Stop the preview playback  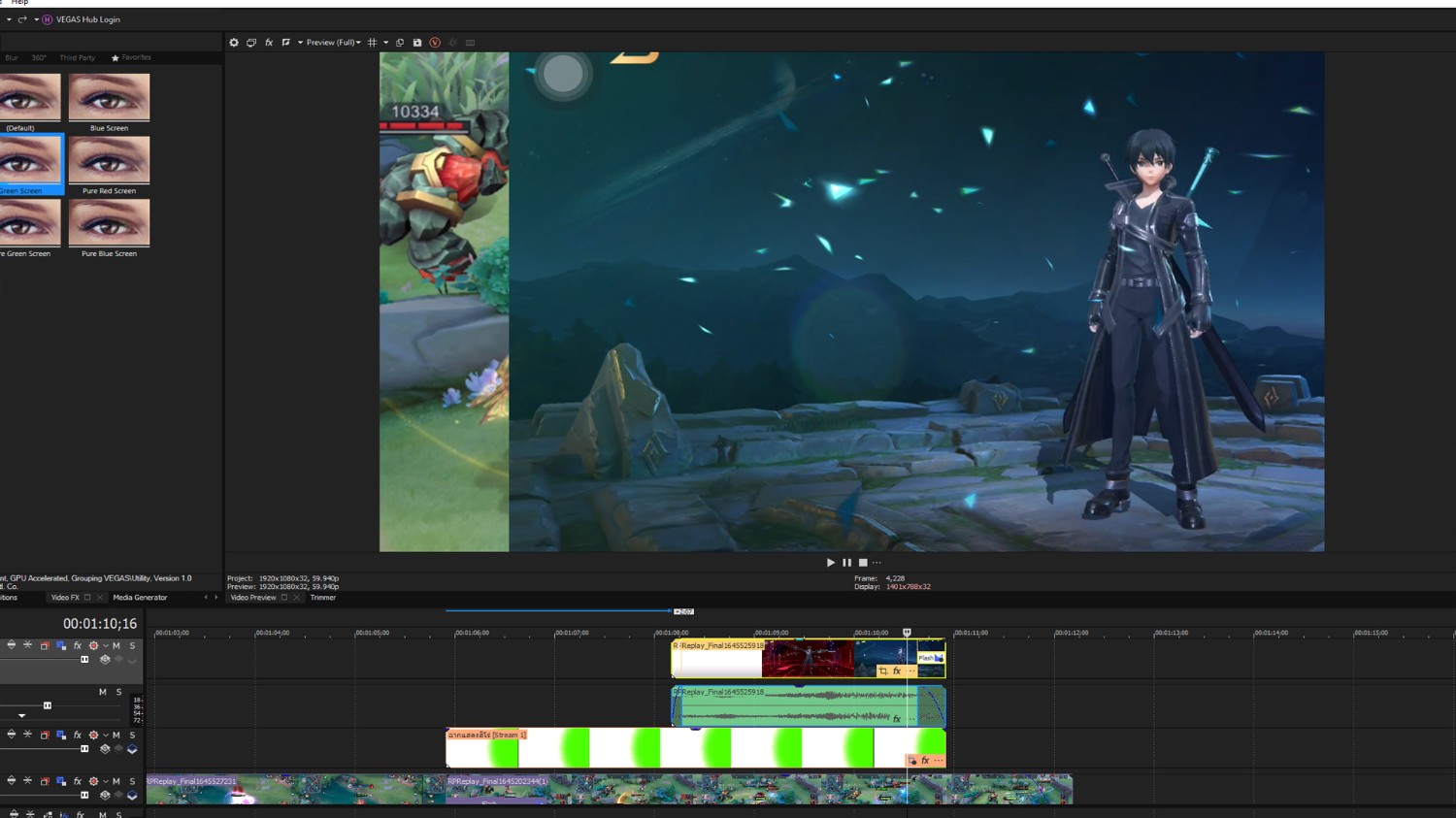tap(863, 563)
